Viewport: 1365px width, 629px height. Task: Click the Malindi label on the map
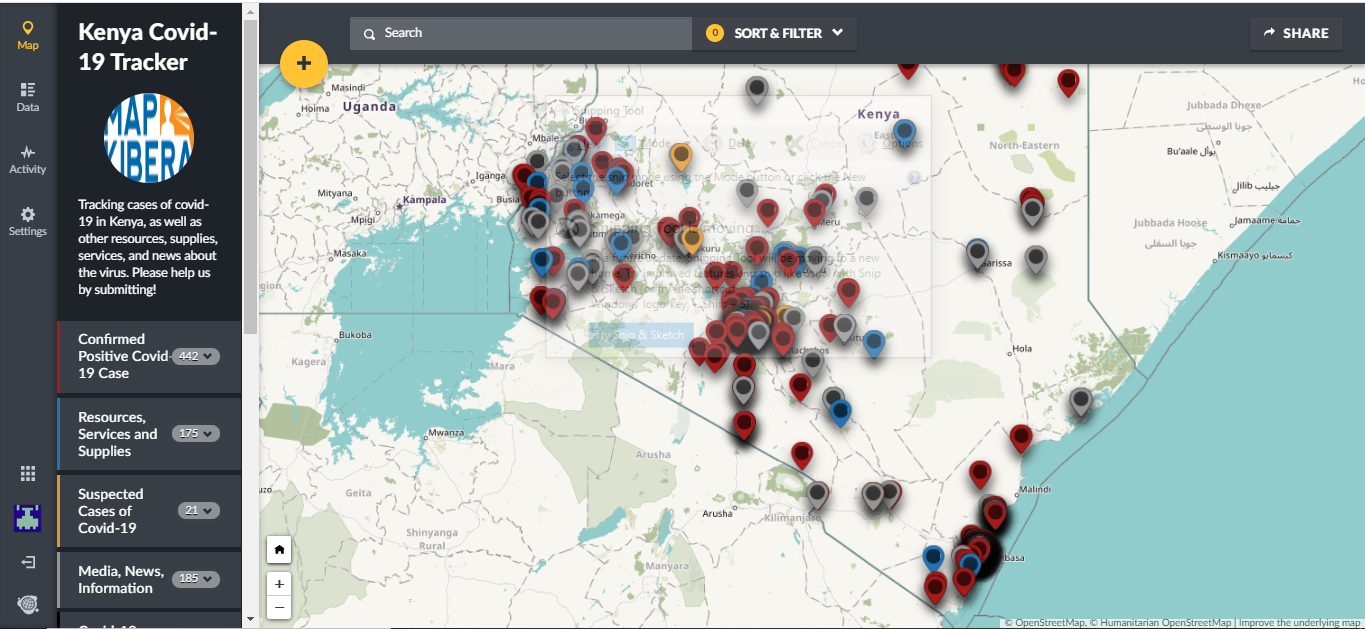(1035, 489)
